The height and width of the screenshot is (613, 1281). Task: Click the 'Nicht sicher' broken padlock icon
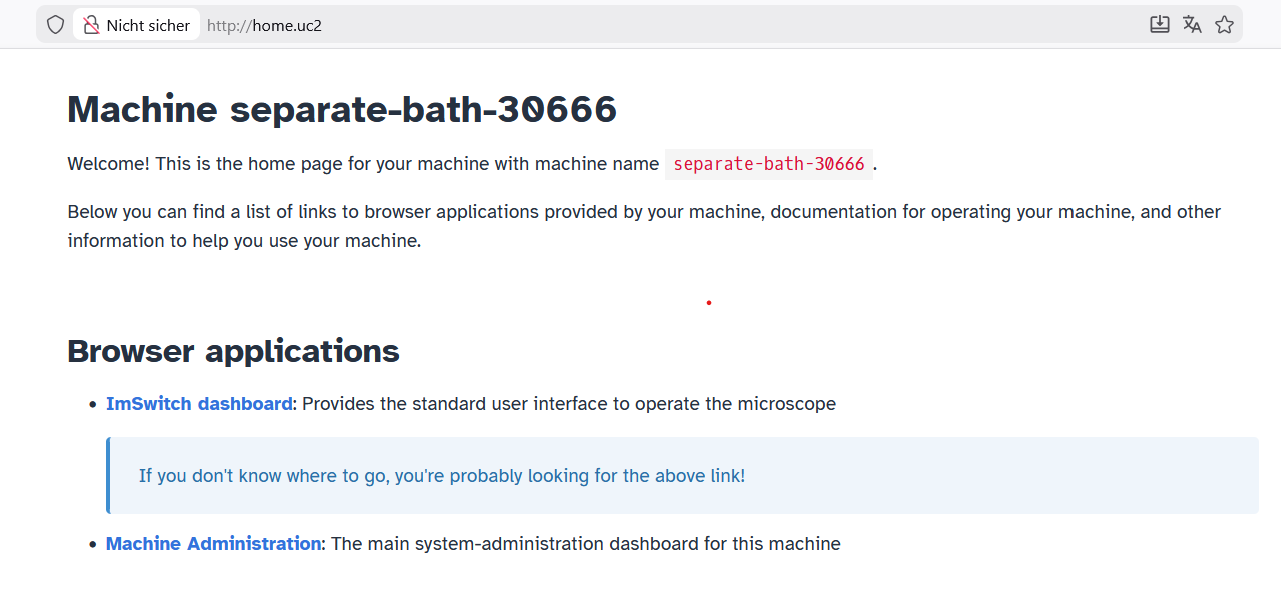(91, 24)
